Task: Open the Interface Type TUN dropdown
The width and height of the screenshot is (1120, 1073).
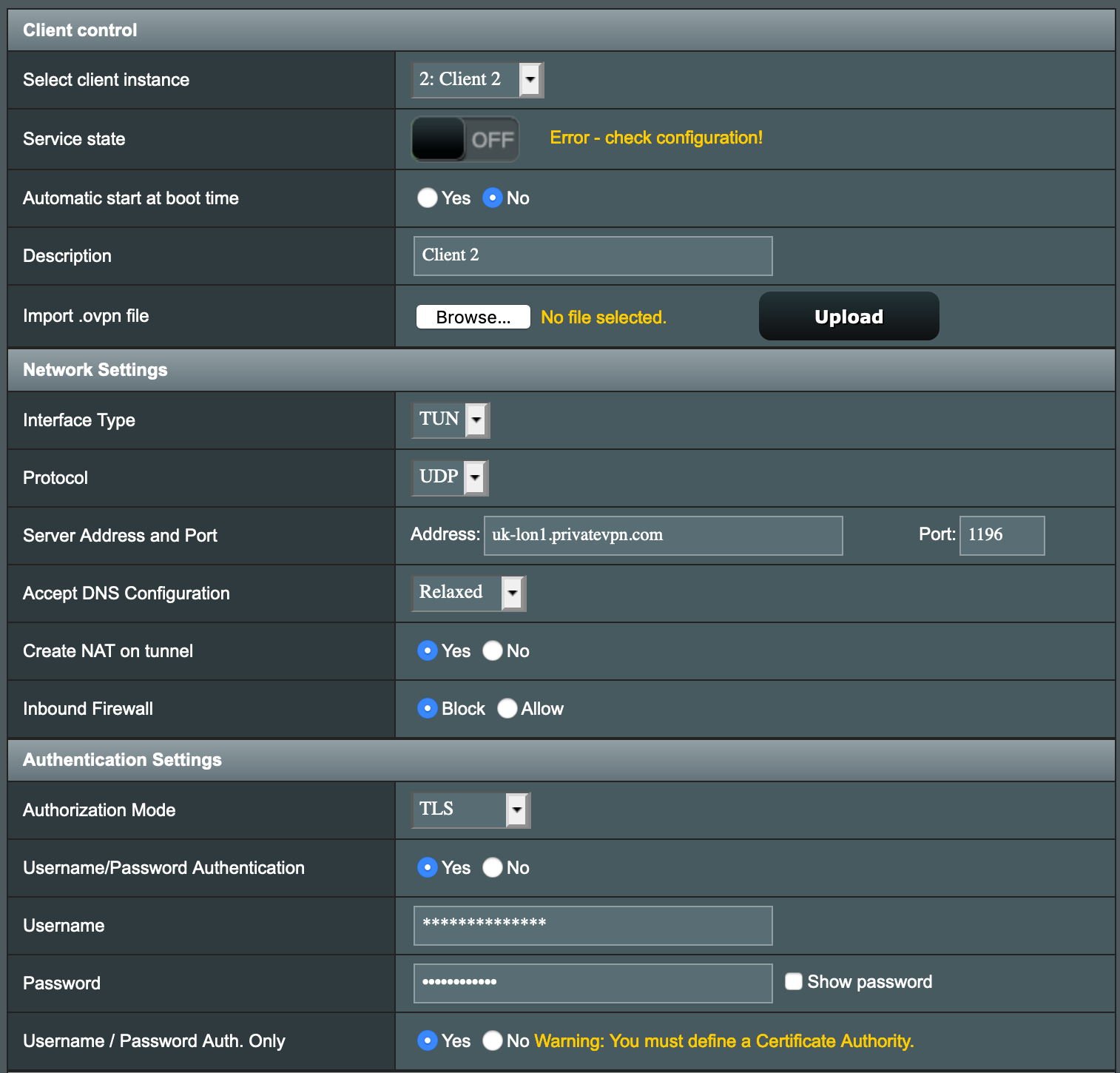Action: (451, 420)
